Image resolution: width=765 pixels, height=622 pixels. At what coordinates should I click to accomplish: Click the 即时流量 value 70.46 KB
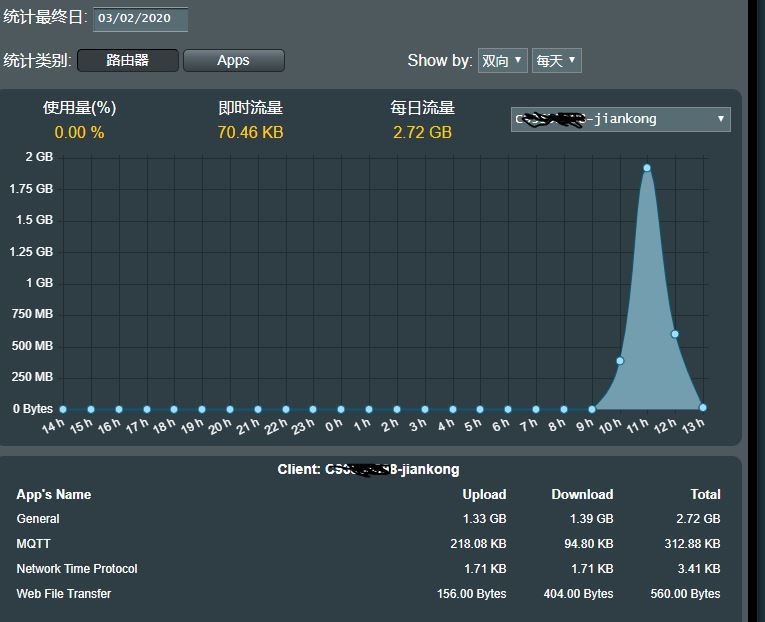pyautogui.click(x=250, y=132)
